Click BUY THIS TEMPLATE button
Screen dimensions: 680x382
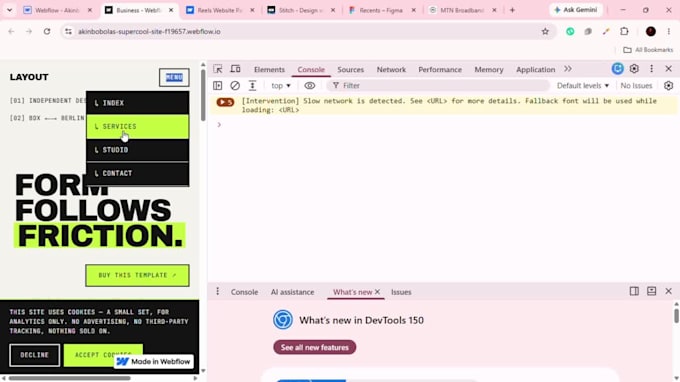point(137,275)
